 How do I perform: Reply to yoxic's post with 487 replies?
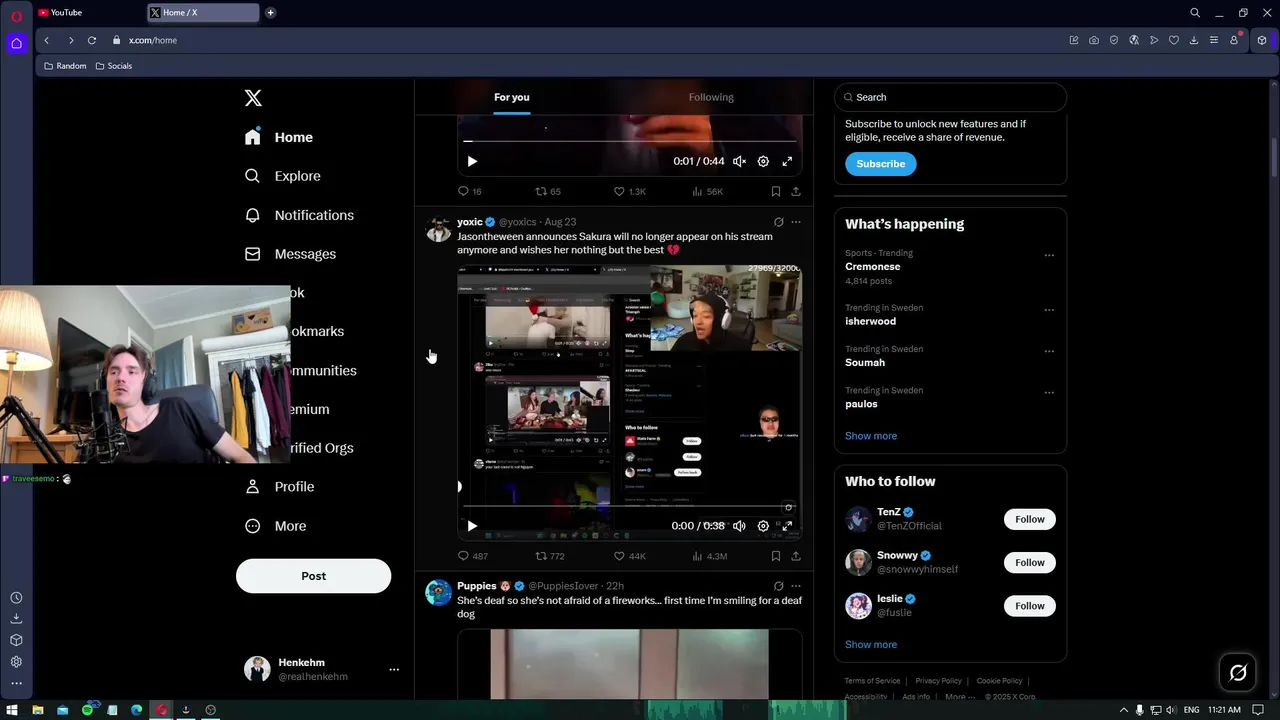point(472,556)
